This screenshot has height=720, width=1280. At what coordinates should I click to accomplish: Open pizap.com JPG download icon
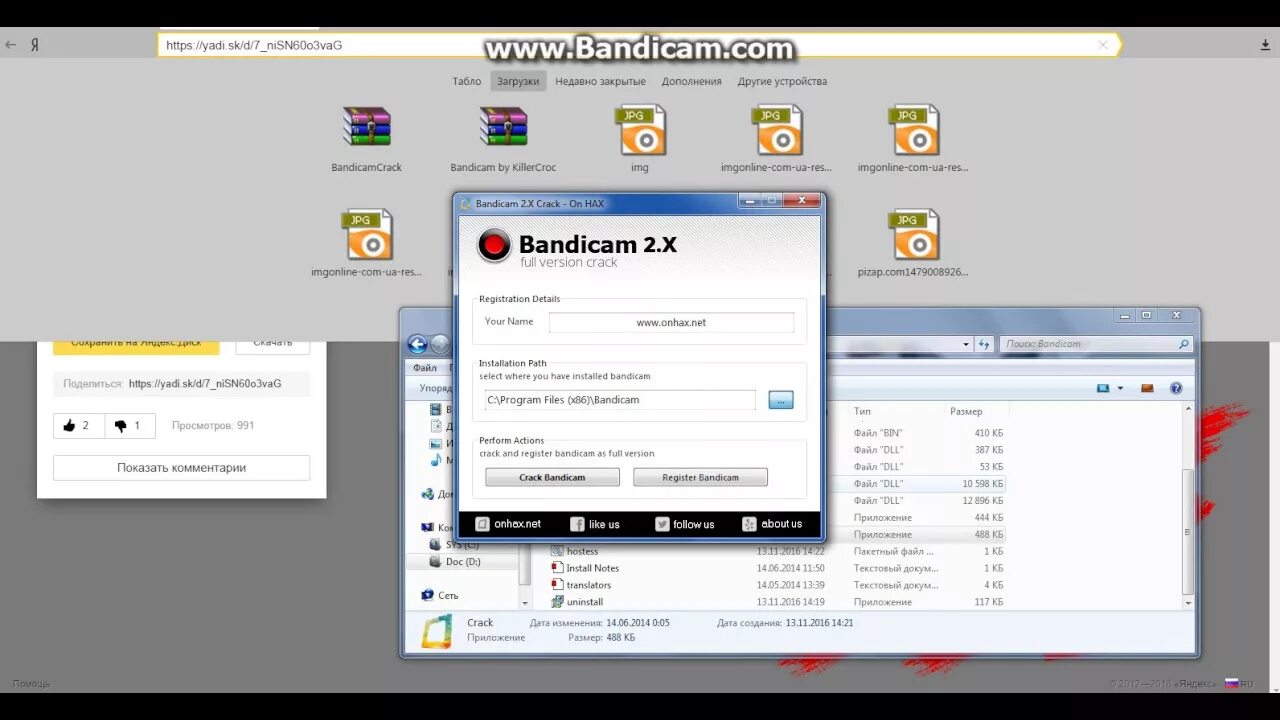[913, 234]
